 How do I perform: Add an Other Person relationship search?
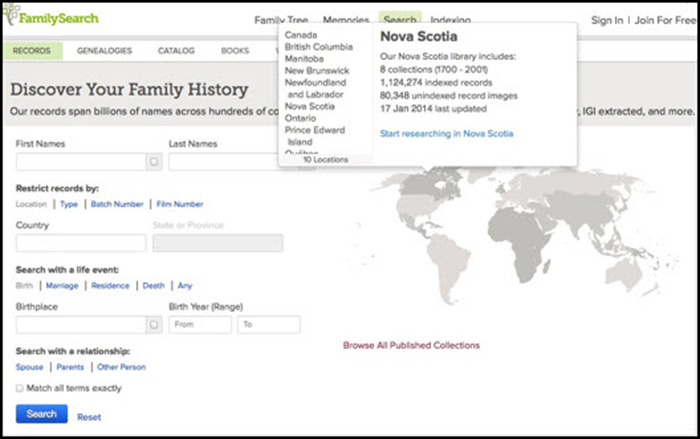click(121, 367)
